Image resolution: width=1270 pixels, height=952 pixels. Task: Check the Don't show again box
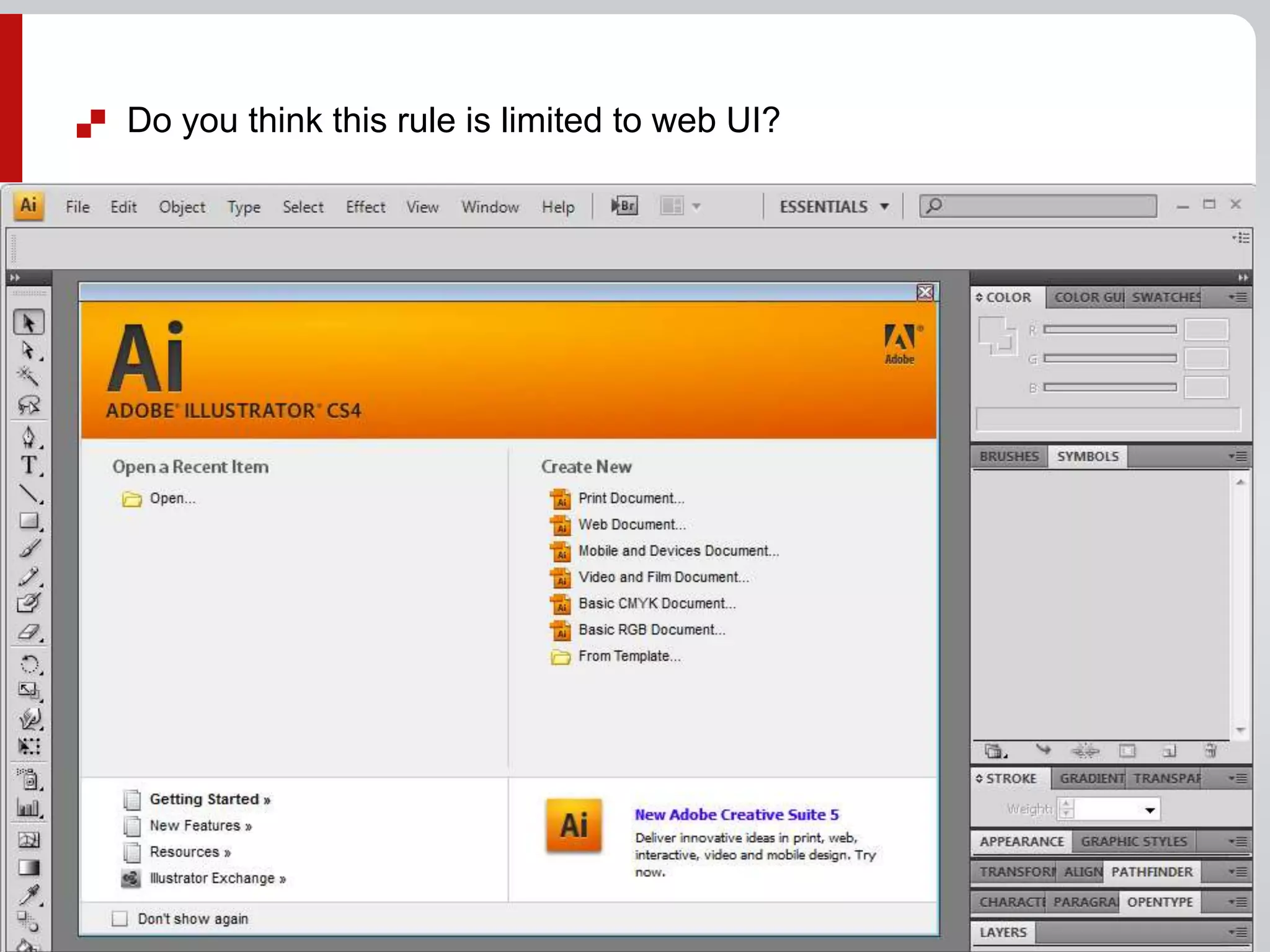tap(120, 919)
